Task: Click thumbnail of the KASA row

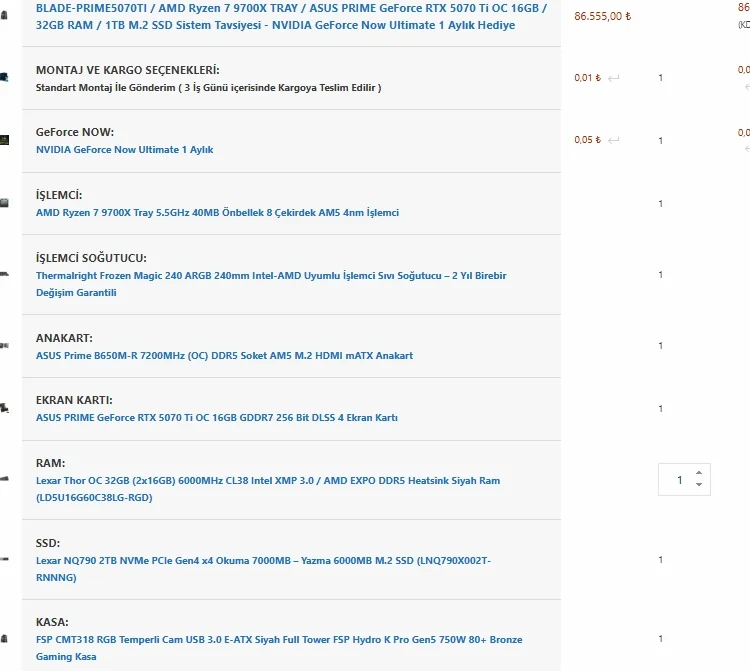Action: coord(4,638)
